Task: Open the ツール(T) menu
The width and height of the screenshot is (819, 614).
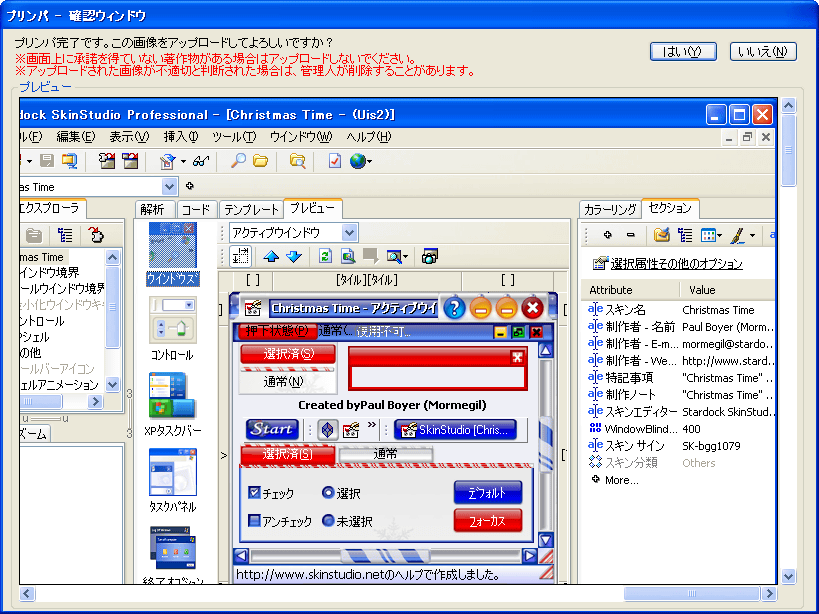Action: 234,137
